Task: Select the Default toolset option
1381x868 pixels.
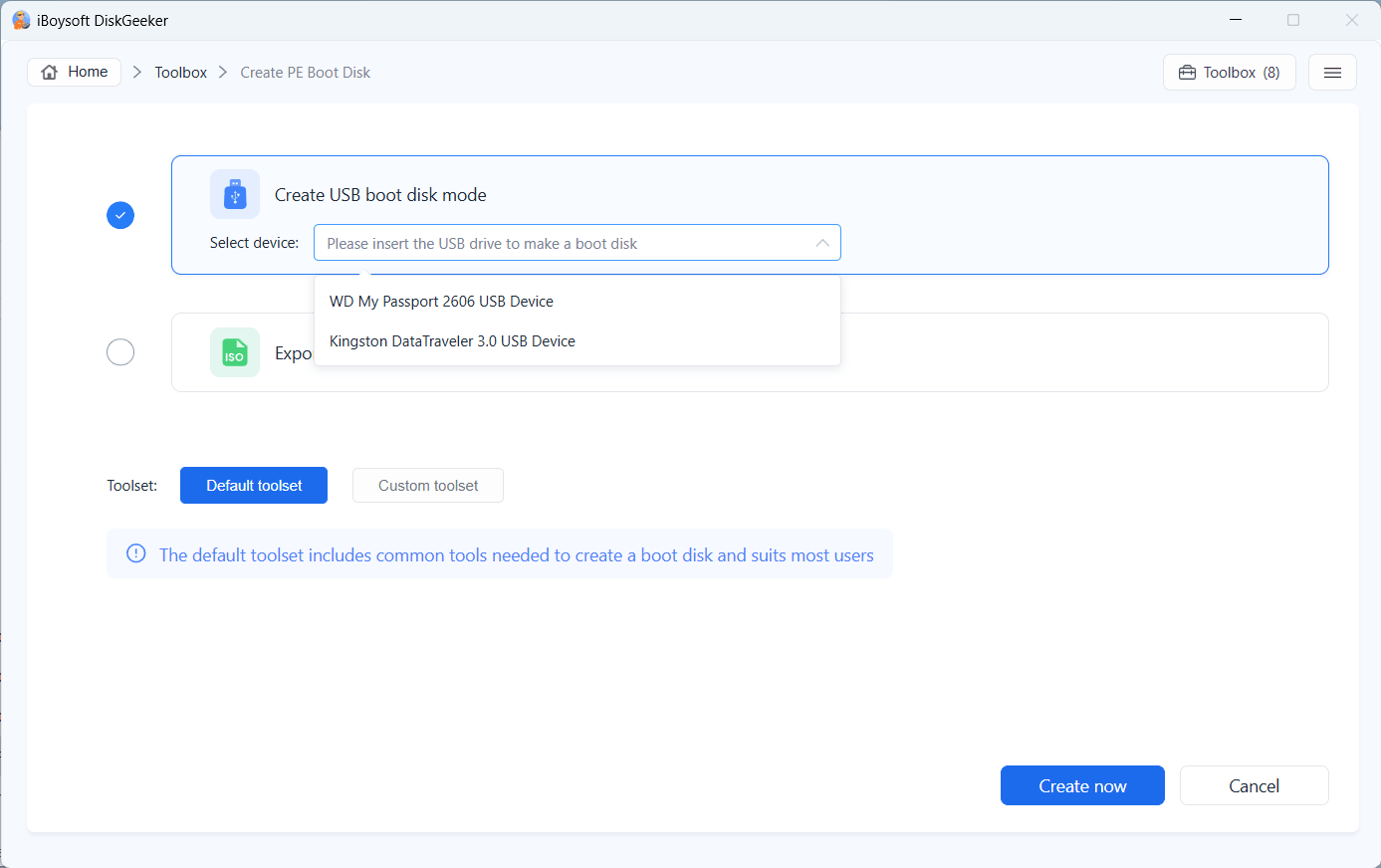Action: pos(254,486)
